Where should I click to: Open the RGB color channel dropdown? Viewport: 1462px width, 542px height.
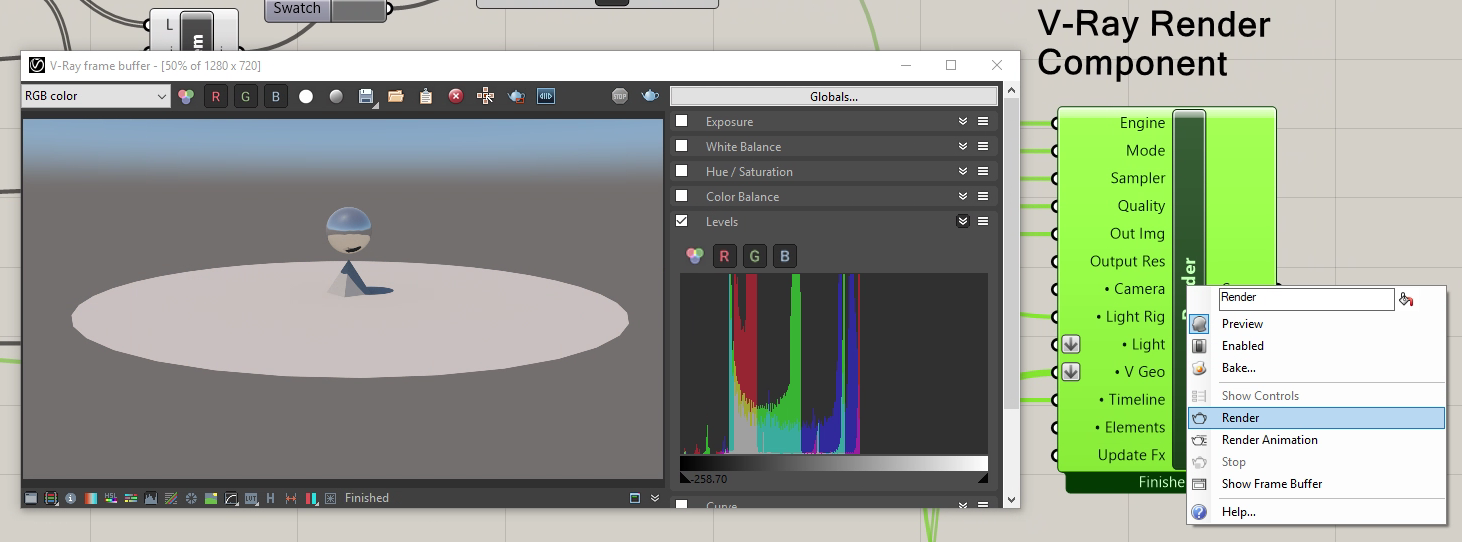pyautogui.click(x=96, y=96)
